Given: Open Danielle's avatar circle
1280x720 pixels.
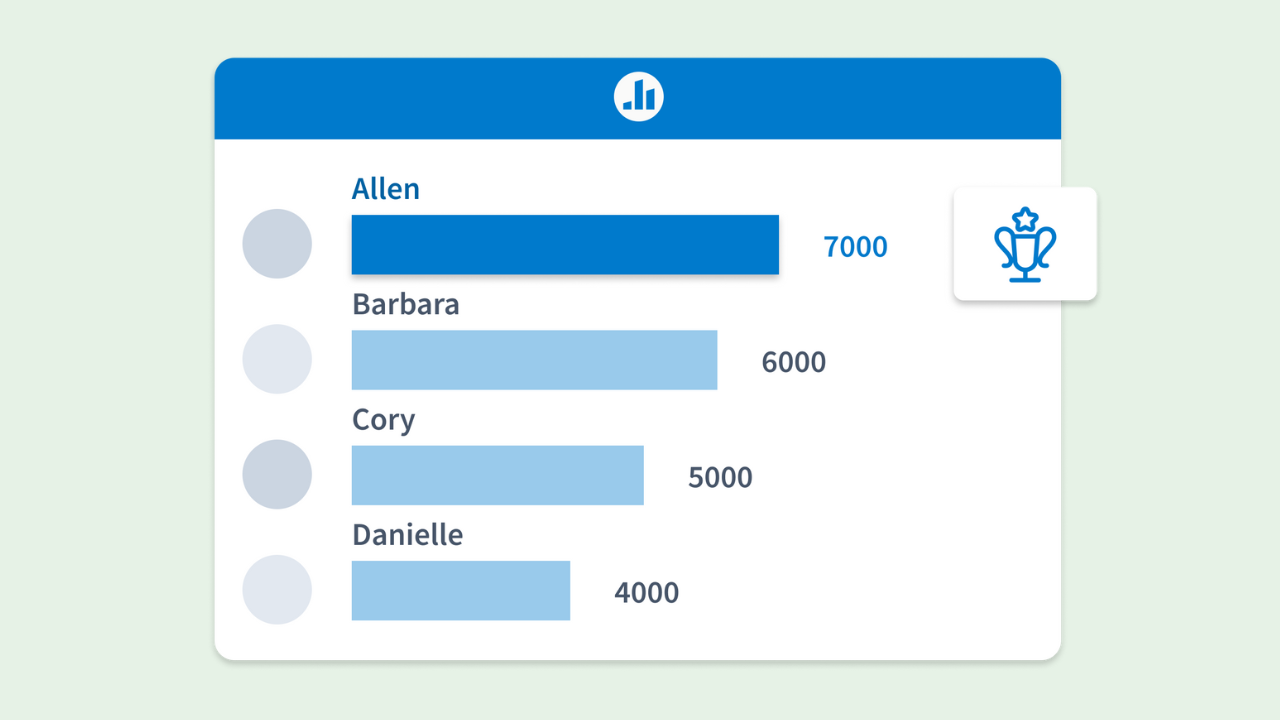Looking at the screenshot, I should click(x=277, y=590).
